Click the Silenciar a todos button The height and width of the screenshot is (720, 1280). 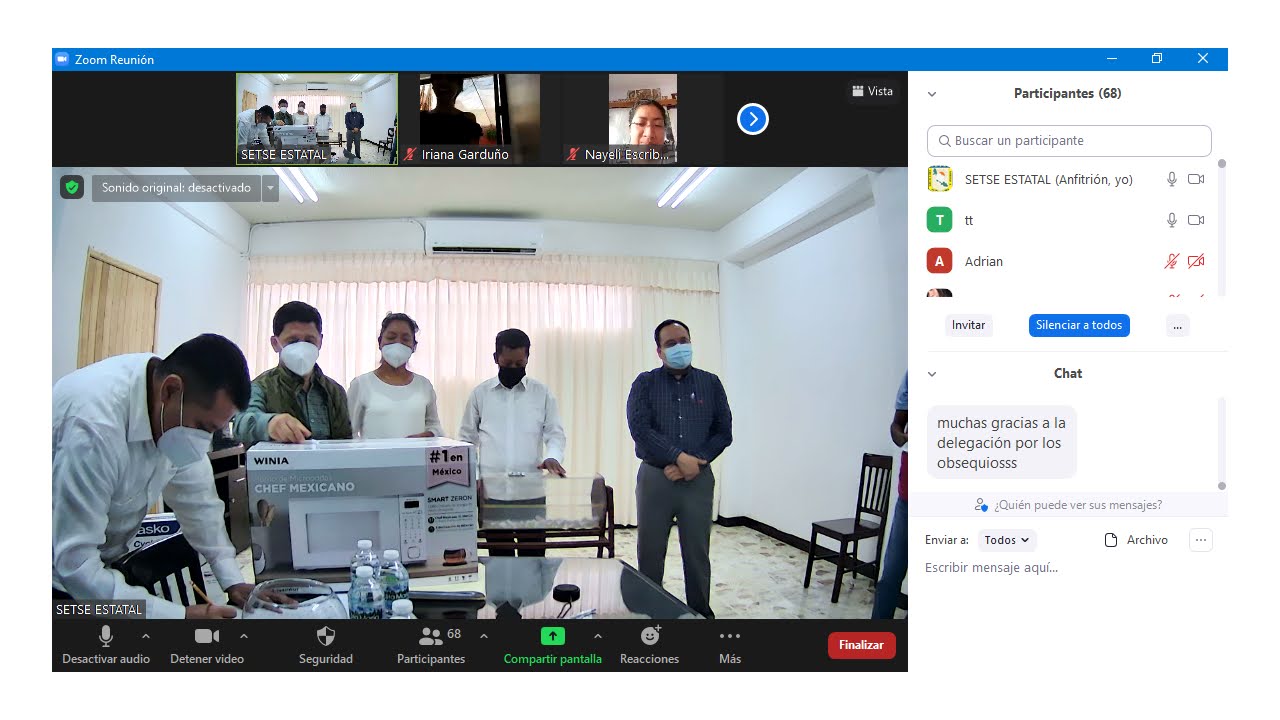pyautogui.click(x=1079, y=325)
